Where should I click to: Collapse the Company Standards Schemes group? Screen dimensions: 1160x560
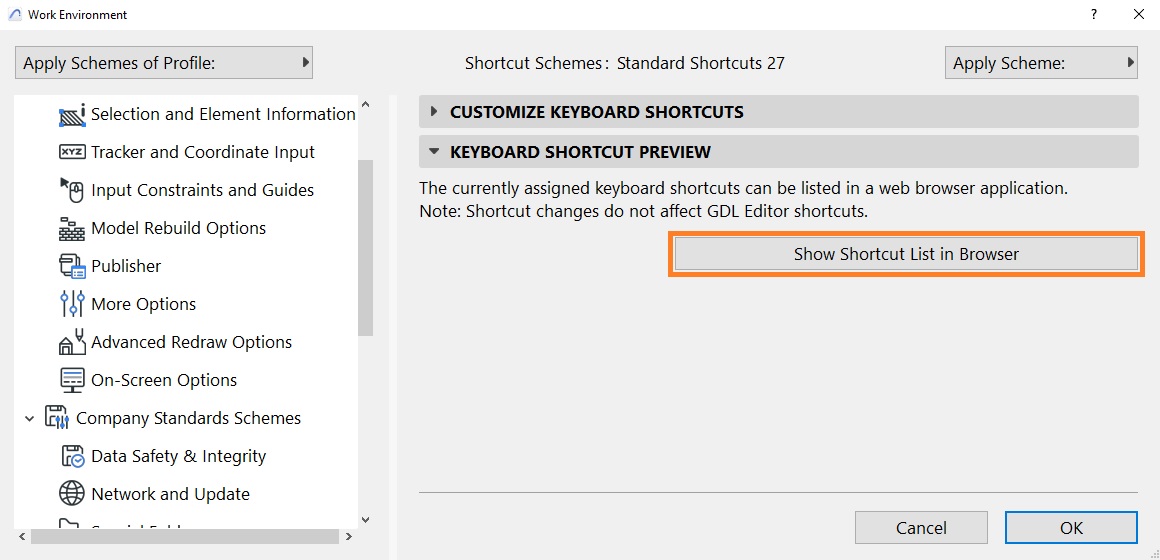coord(29,419)
